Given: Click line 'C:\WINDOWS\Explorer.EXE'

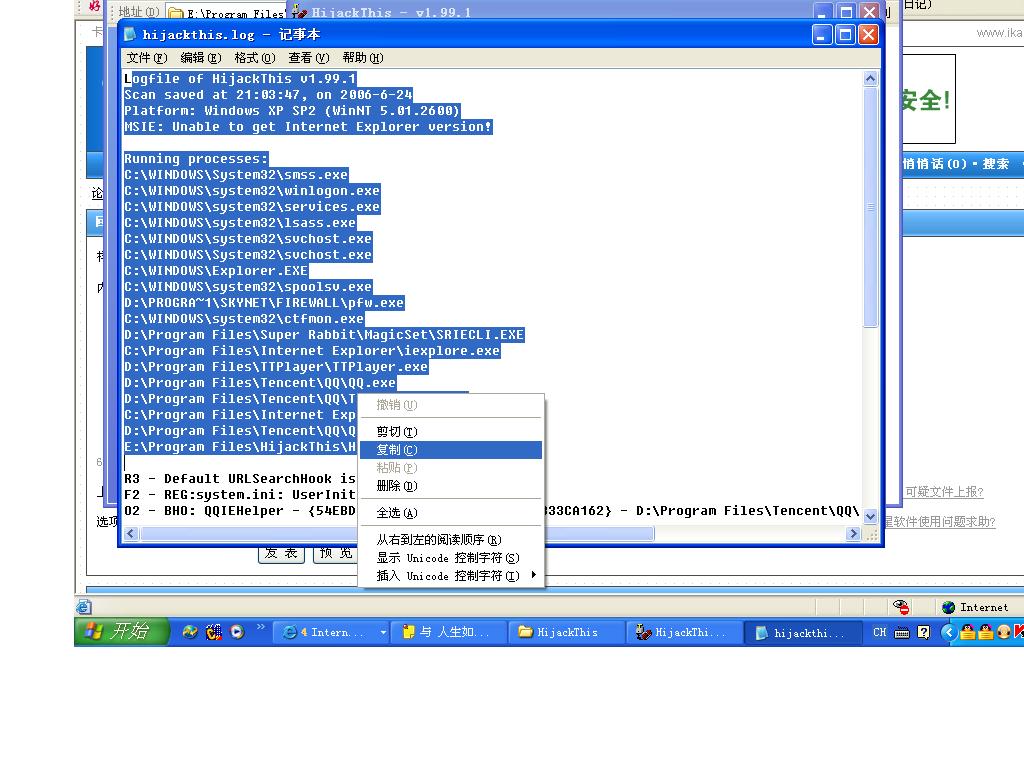Looking at the screenshot, I should coord(216,271).
